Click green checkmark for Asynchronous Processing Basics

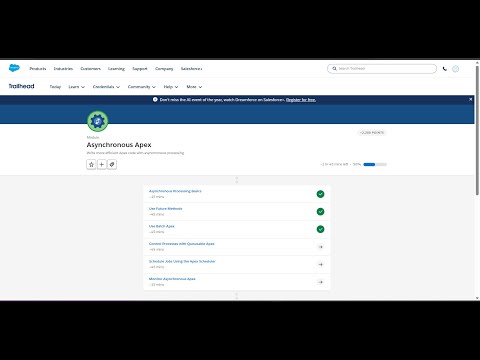click(320, 194)
